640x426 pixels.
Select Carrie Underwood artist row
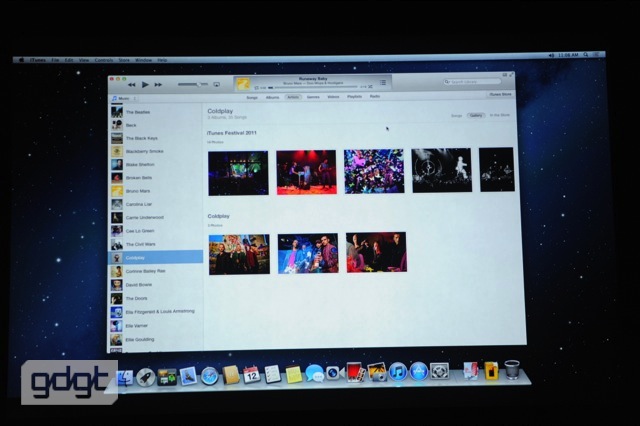pos(156,217)
